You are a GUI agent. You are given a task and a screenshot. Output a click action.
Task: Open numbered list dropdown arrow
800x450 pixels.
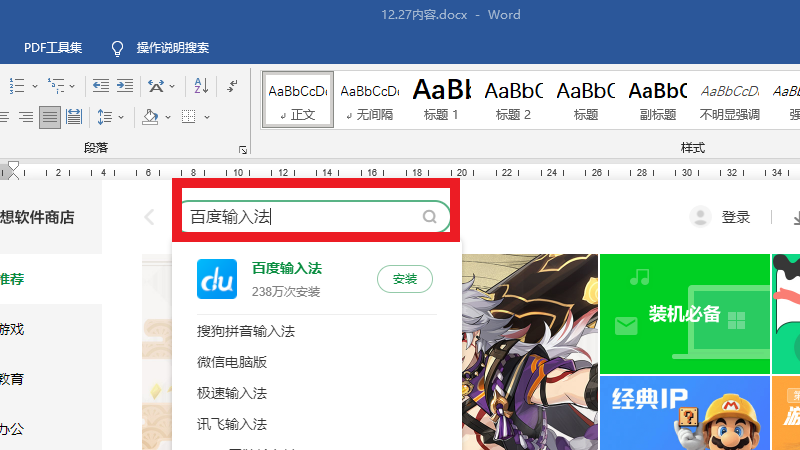tap(35, 86)
